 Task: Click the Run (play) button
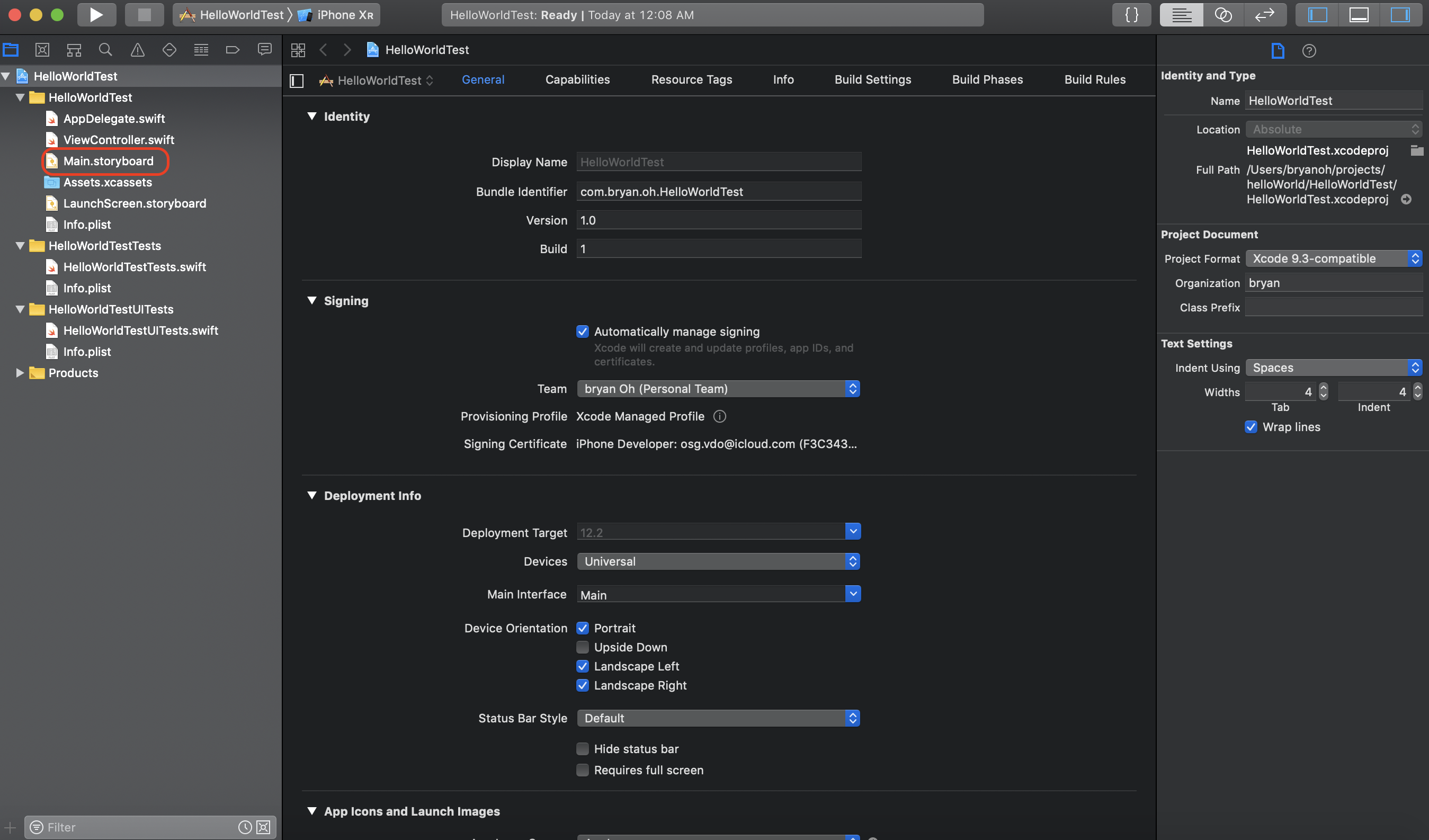tap(96, 15)
